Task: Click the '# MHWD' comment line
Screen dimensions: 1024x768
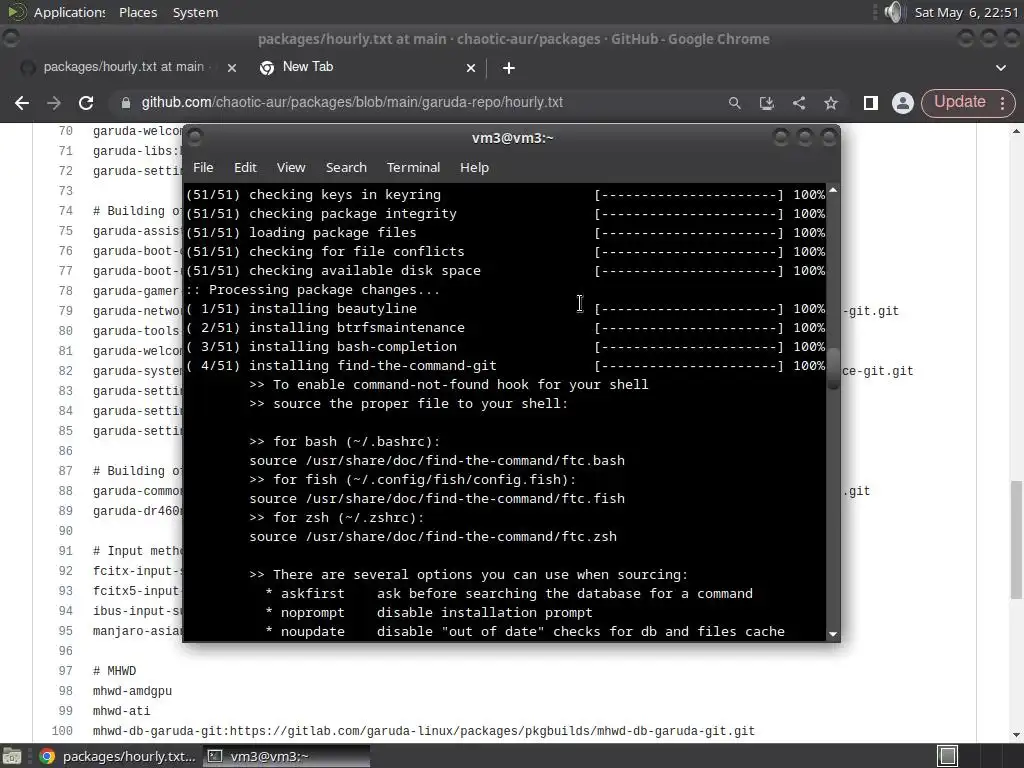Action: coord(114,671)
